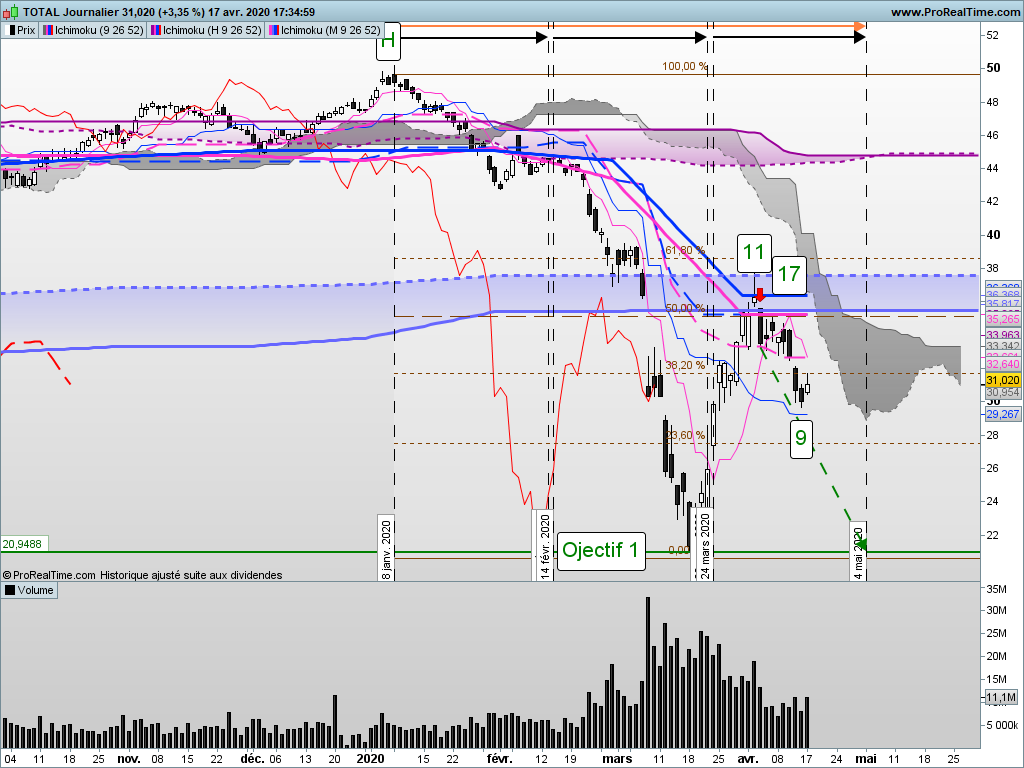1024x768 pixels.
Task: Click the yellow 31,020 current price tag
Action: point(1002,380)
